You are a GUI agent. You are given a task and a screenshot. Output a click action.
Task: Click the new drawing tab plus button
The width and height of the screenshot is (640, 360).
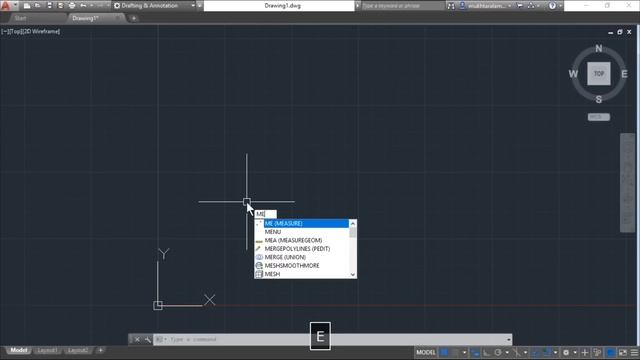tap(133, 18)
